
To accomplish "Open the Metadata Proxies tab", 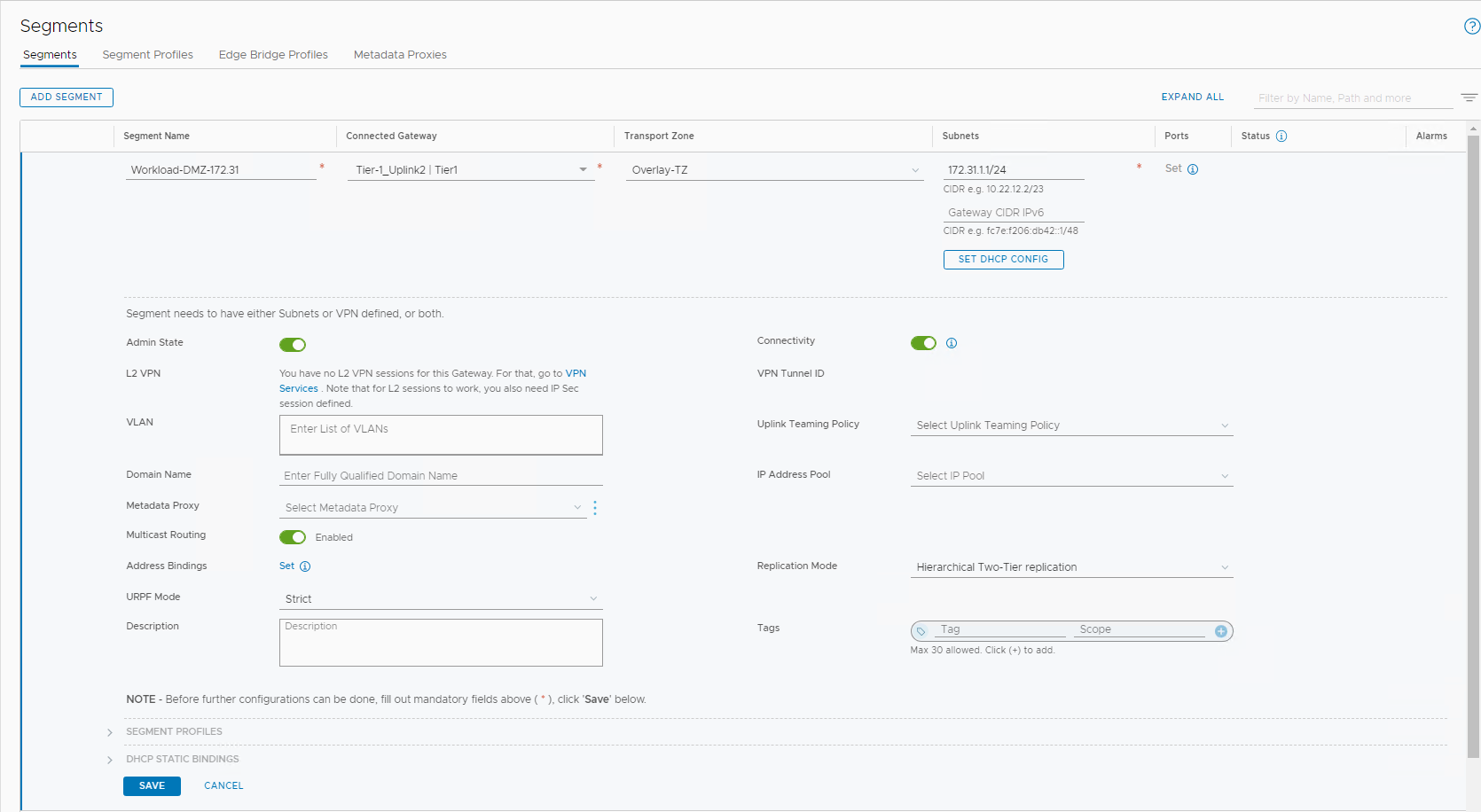I will tap(400, 54).
